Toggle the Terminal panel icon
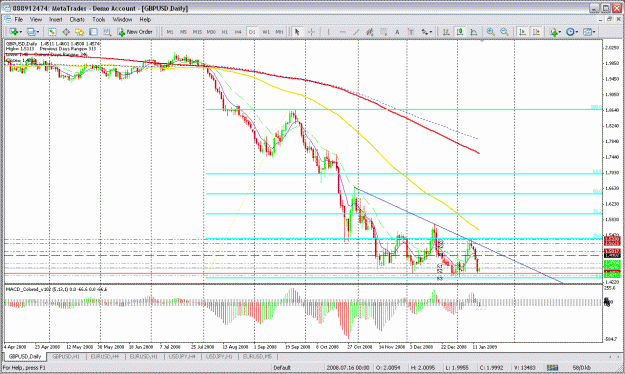The image size is (625, 374). pos(93,32)
